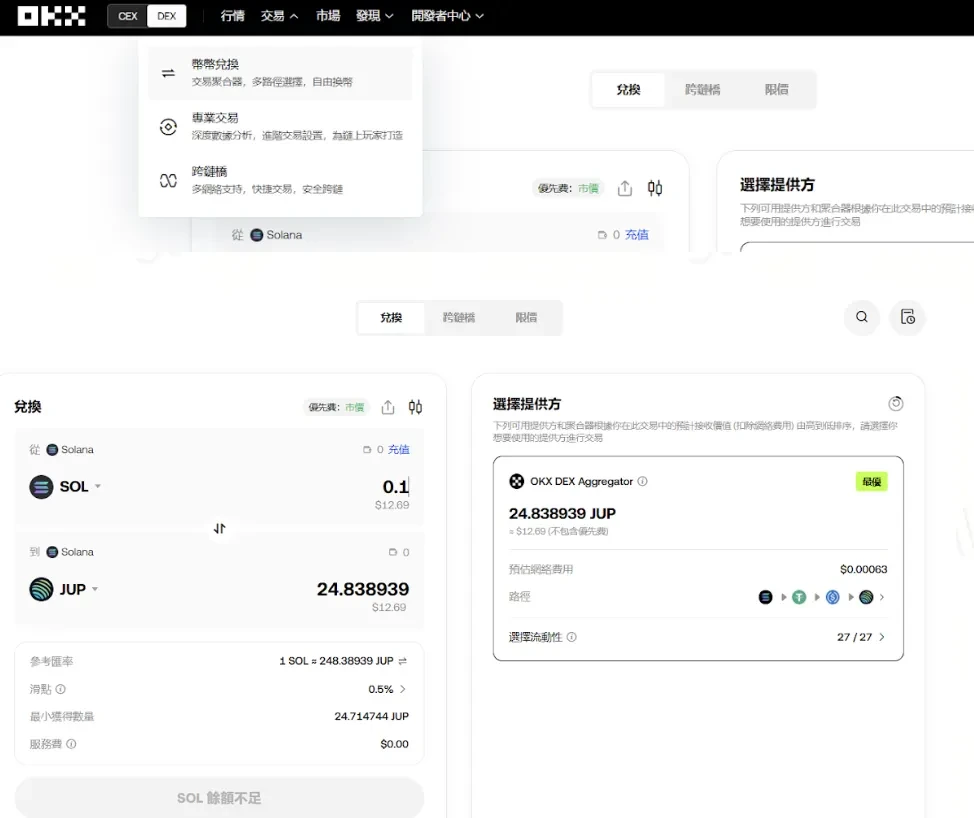974x818 pixels.
Task: Open the transaction history icon beside search
Action: point(907,317)
